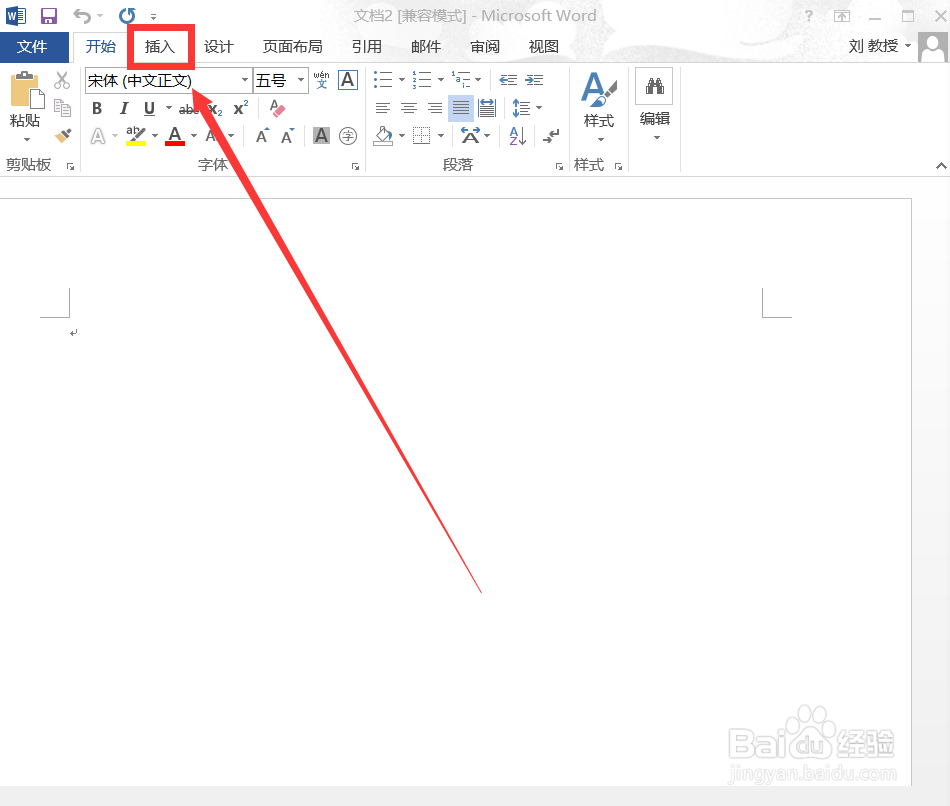This screenshot has width=950, height=806.
Task: Click the subscript icon
Action: point(213,108)
